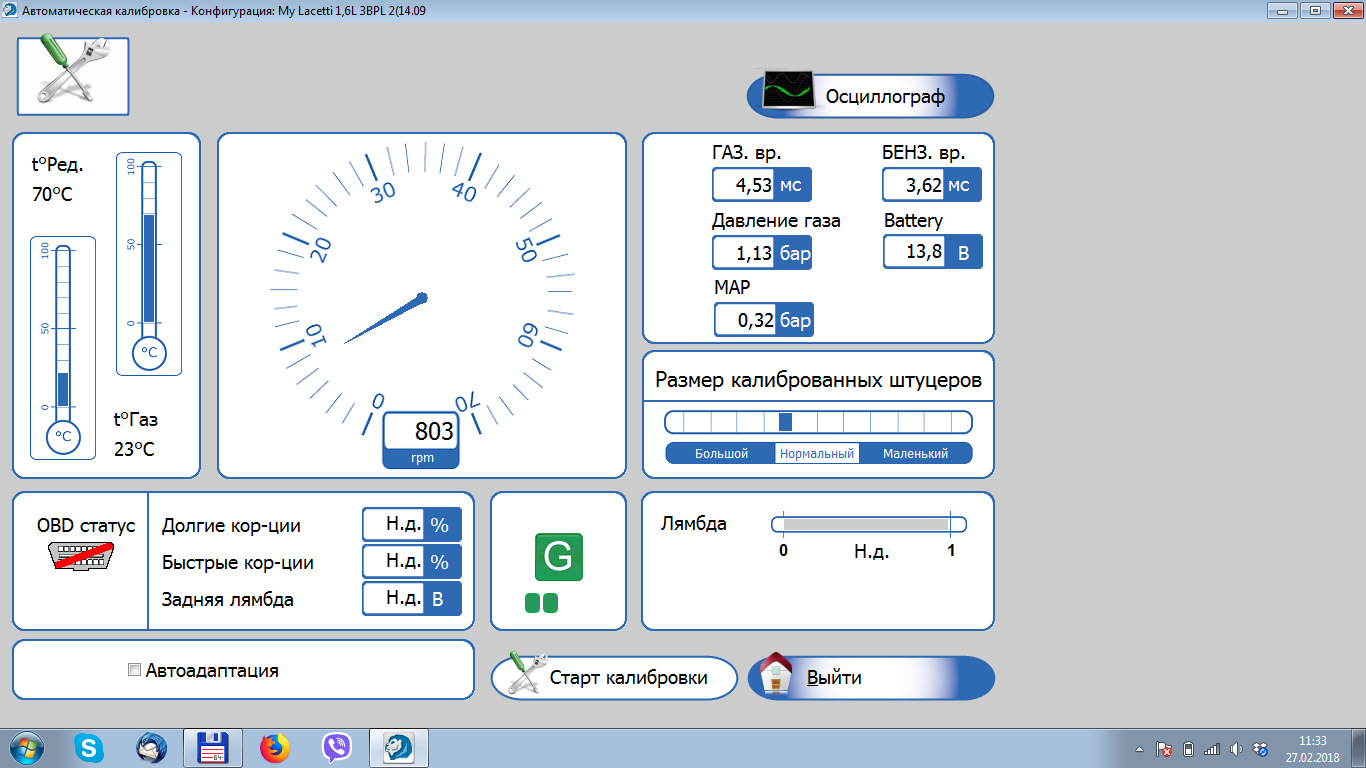Click the OBD статус label
Screen dimensions: 1366x768
[86, 526]
